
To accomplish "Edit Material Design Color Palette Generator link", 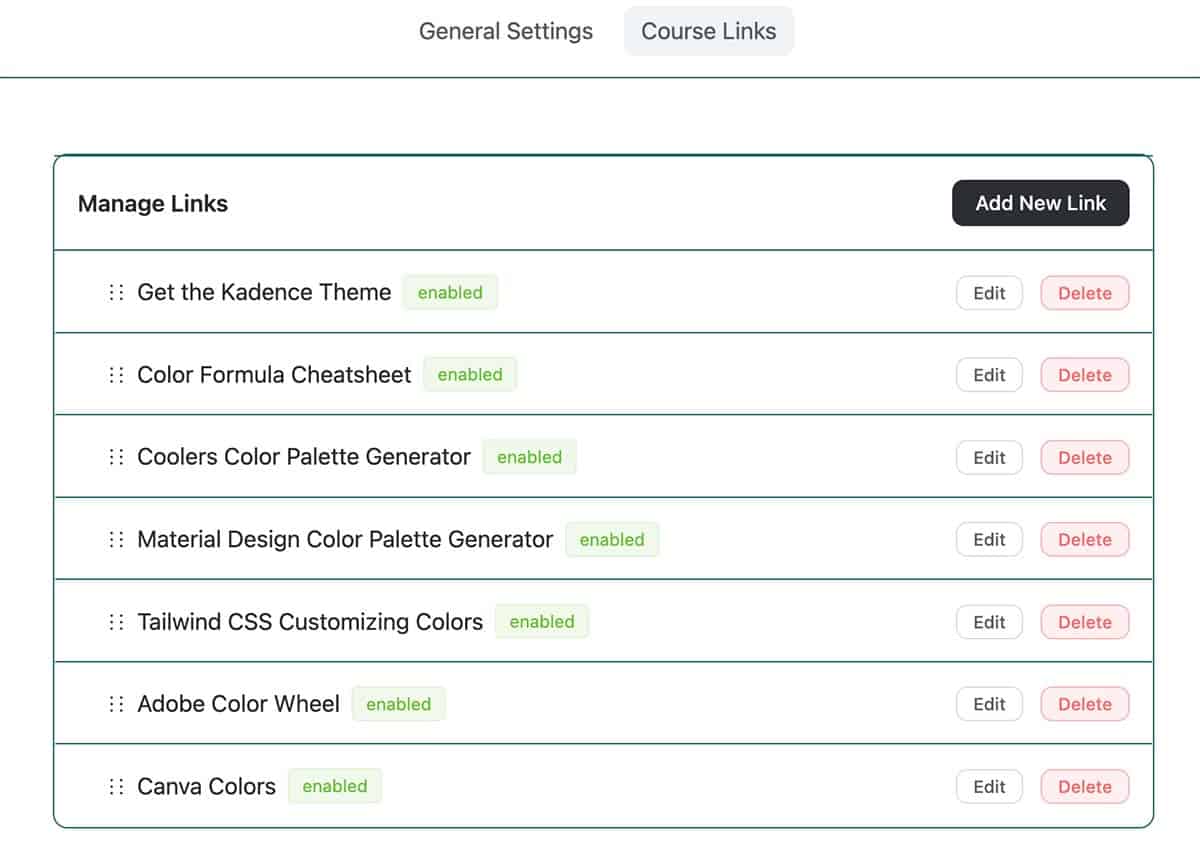I will tap(990, 540).
